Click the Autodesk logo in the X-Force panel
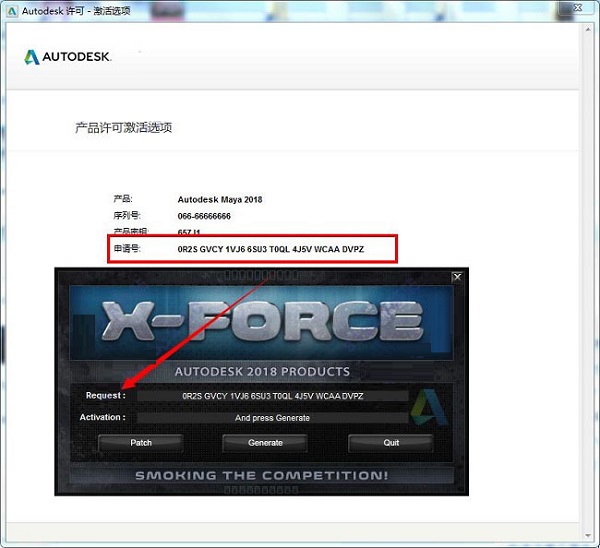Viewport: 600px width, 548px height. coord(430,408)
